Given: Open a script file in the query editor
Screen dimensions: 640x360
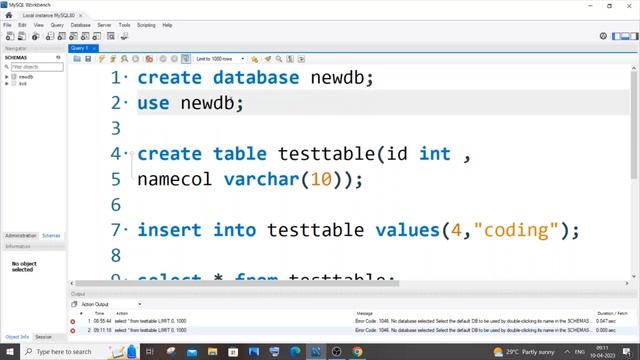Looking at the screenshot, I should 77,59.
